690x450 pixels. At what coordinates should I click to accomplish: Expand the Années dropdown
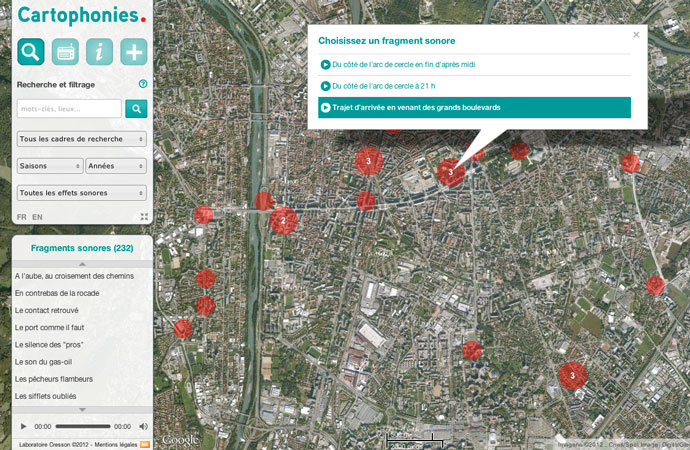coord(116,165)
